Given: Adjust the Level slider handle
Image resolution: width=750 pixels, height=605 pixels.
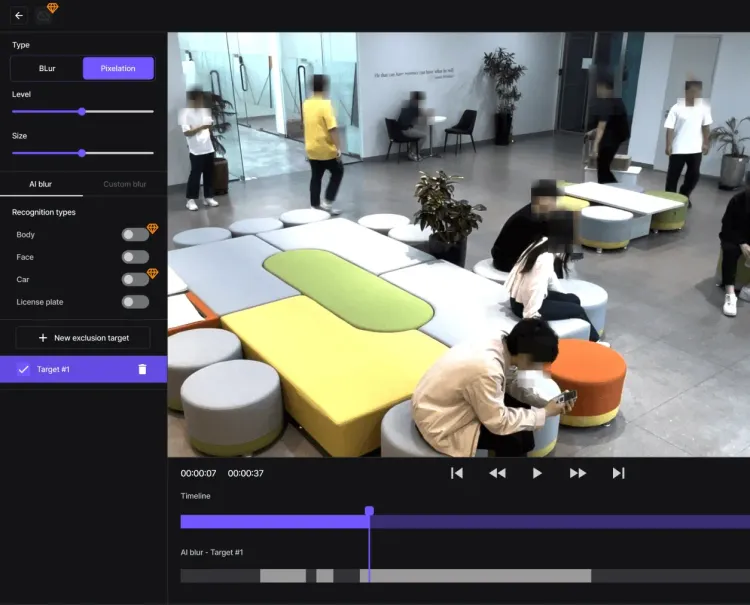Looking at the screenshot, I should click(82, 111).
